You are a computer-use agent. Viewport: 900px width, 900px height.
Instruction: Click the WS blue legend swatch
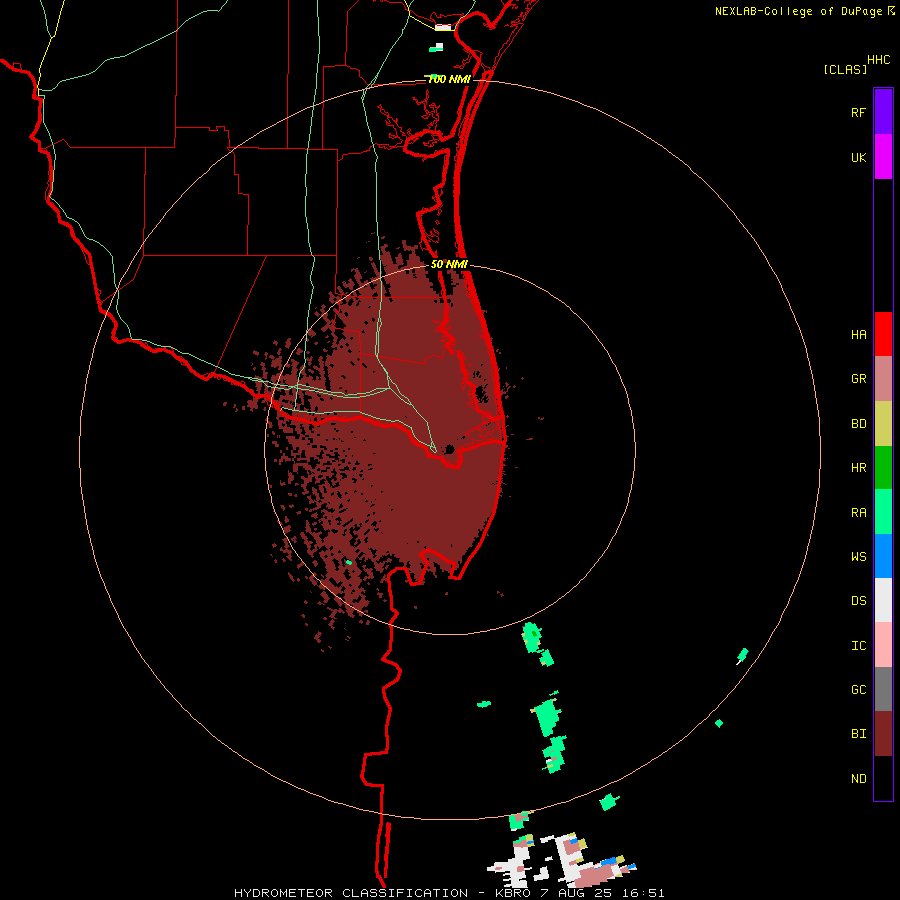883,556
